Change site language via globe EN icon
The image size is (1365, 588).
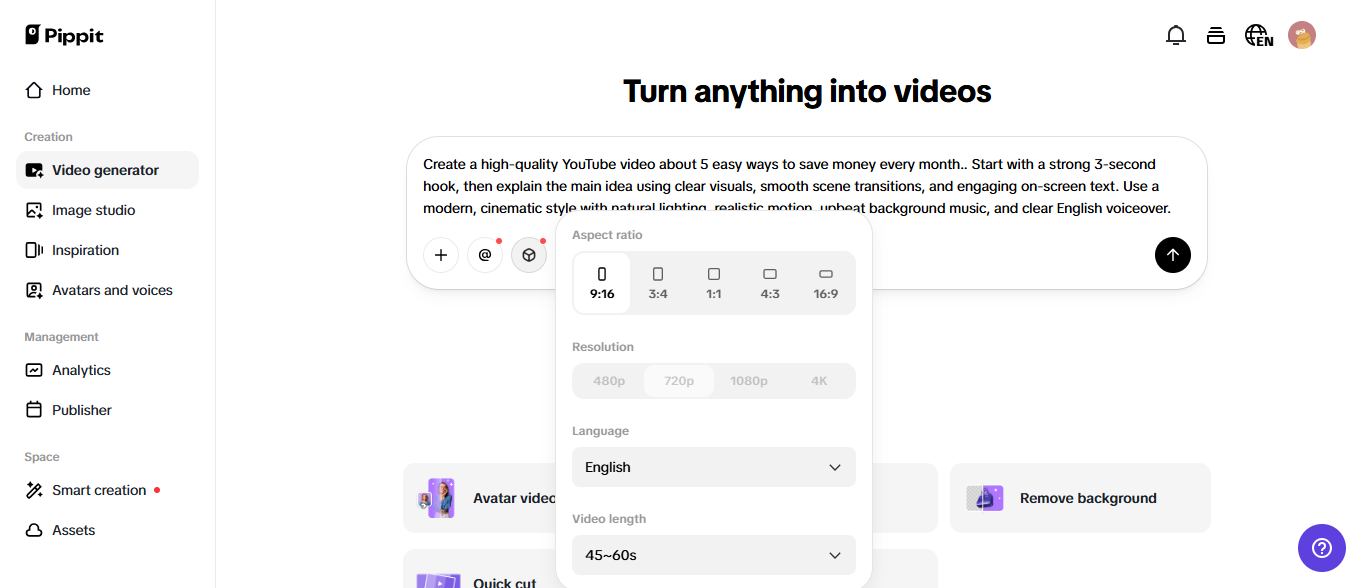(x=1259, y=36)
